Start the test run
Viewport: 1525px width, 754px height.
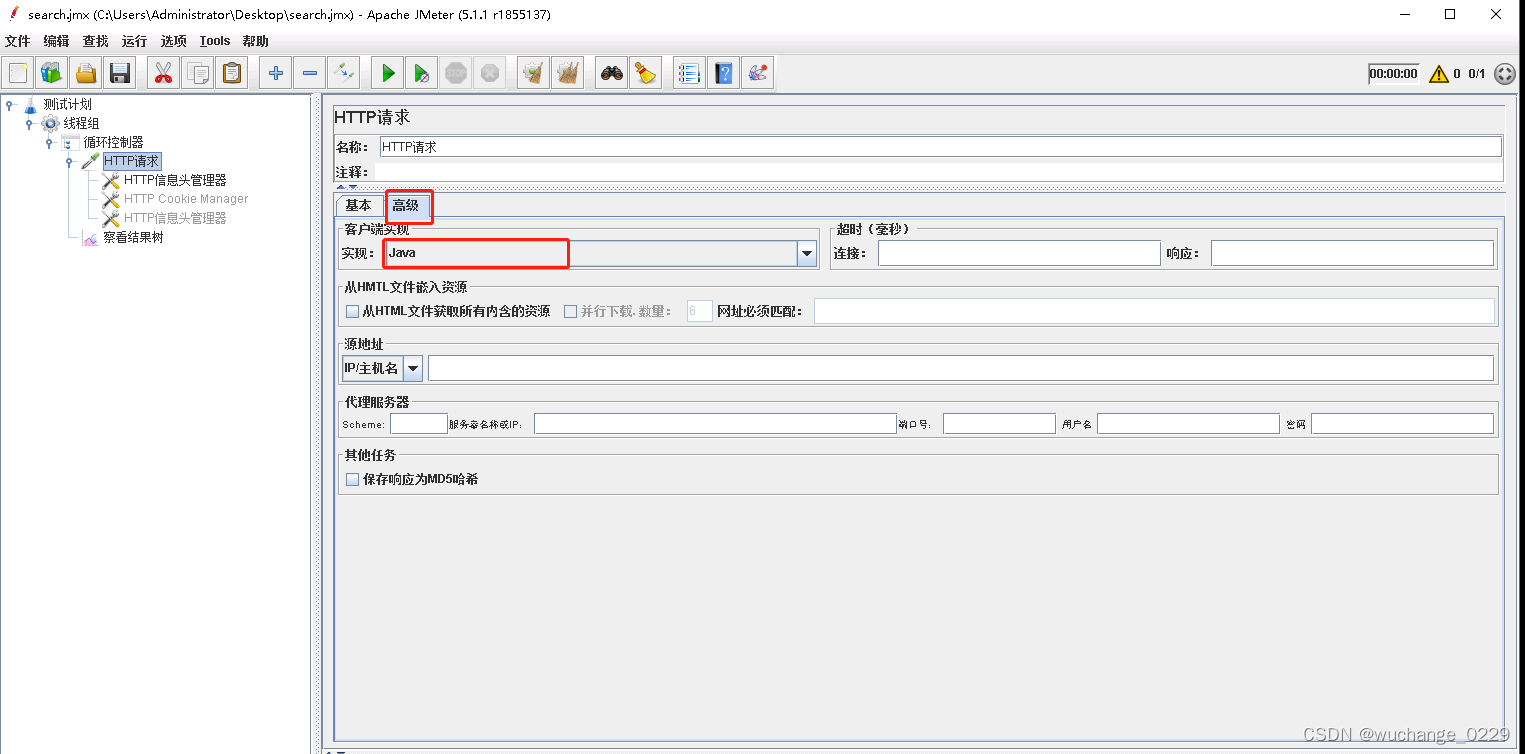click(387, 72)
